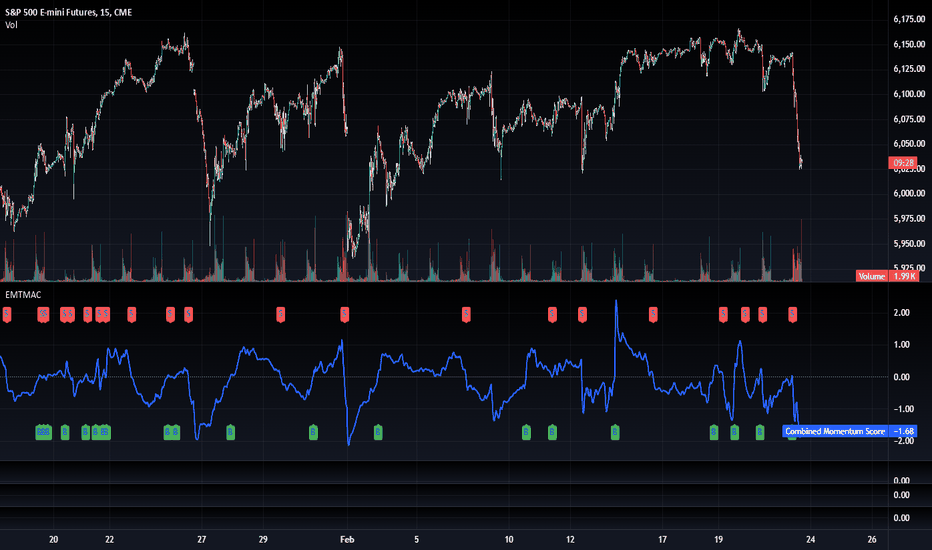Select the -1.68 momentum value tag

903,431
